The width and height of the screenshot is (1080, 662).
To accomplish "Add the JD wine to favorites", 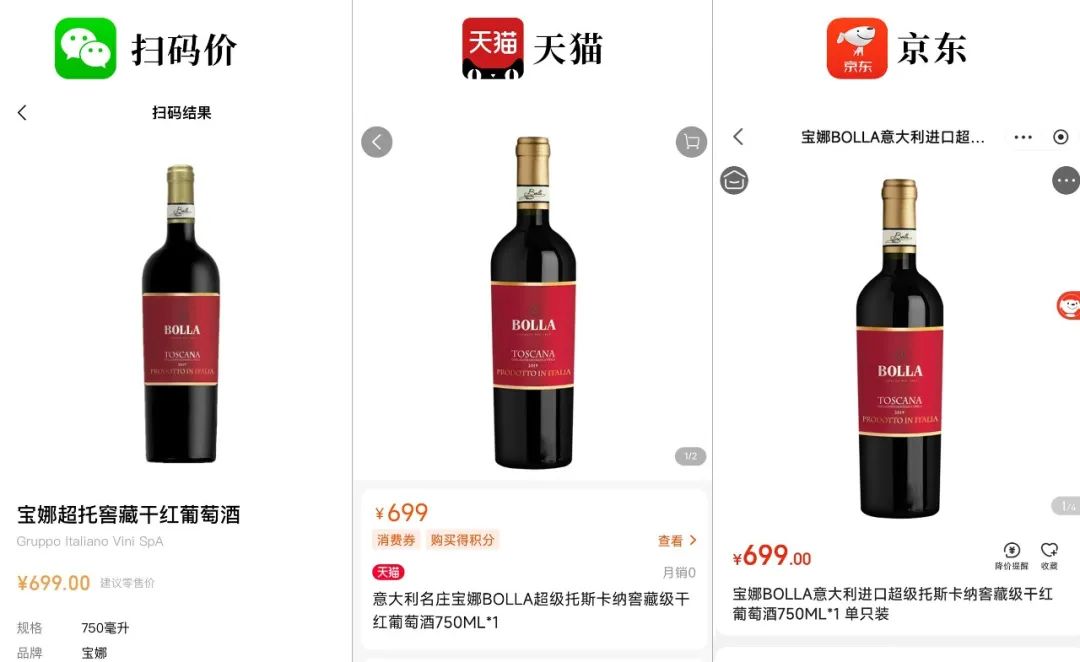I will pos(1049,557).
